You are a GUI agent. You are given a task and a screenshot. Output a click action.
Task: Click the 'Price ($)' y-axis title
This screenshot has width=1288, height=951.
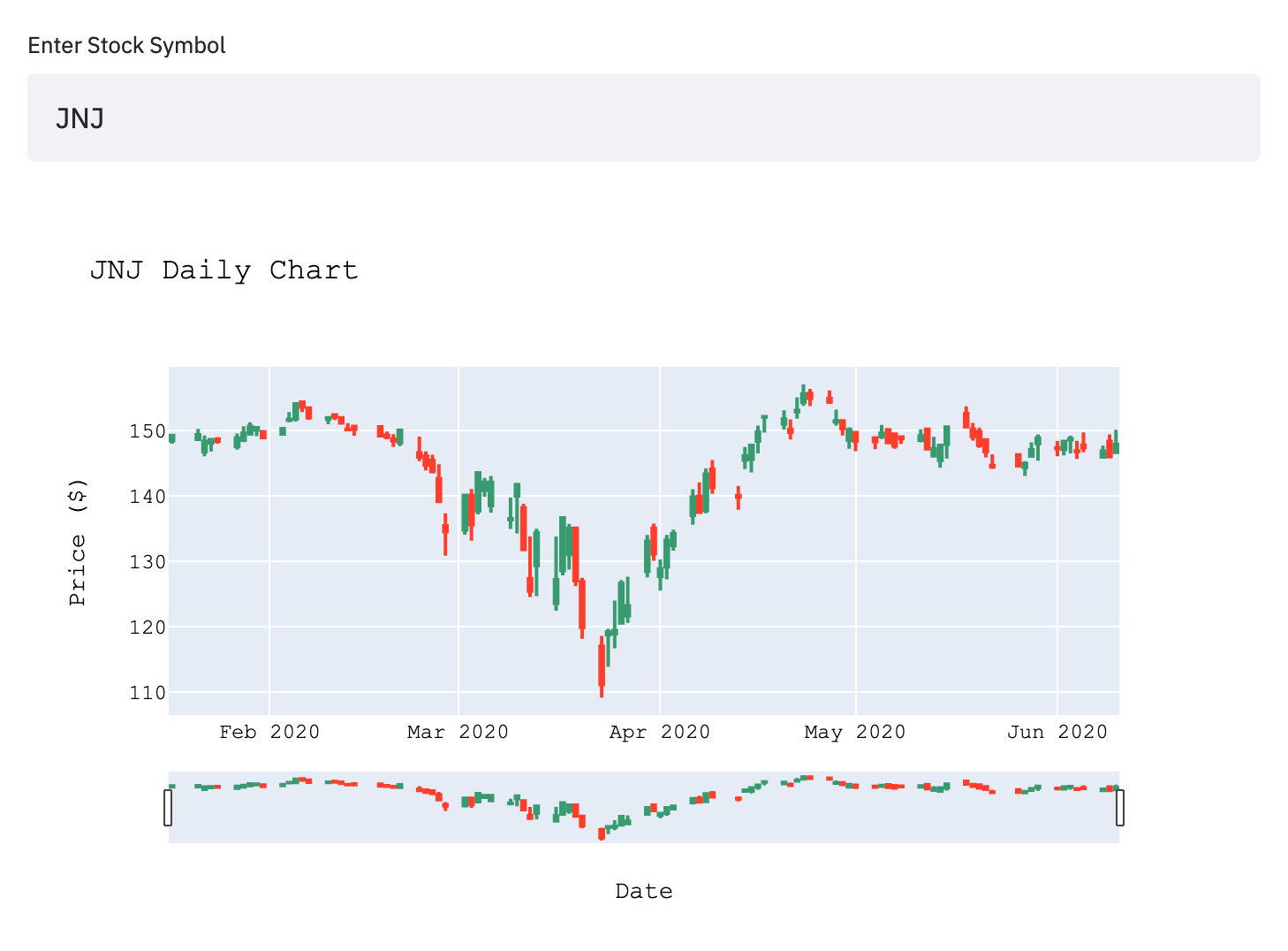coord(78,542)
